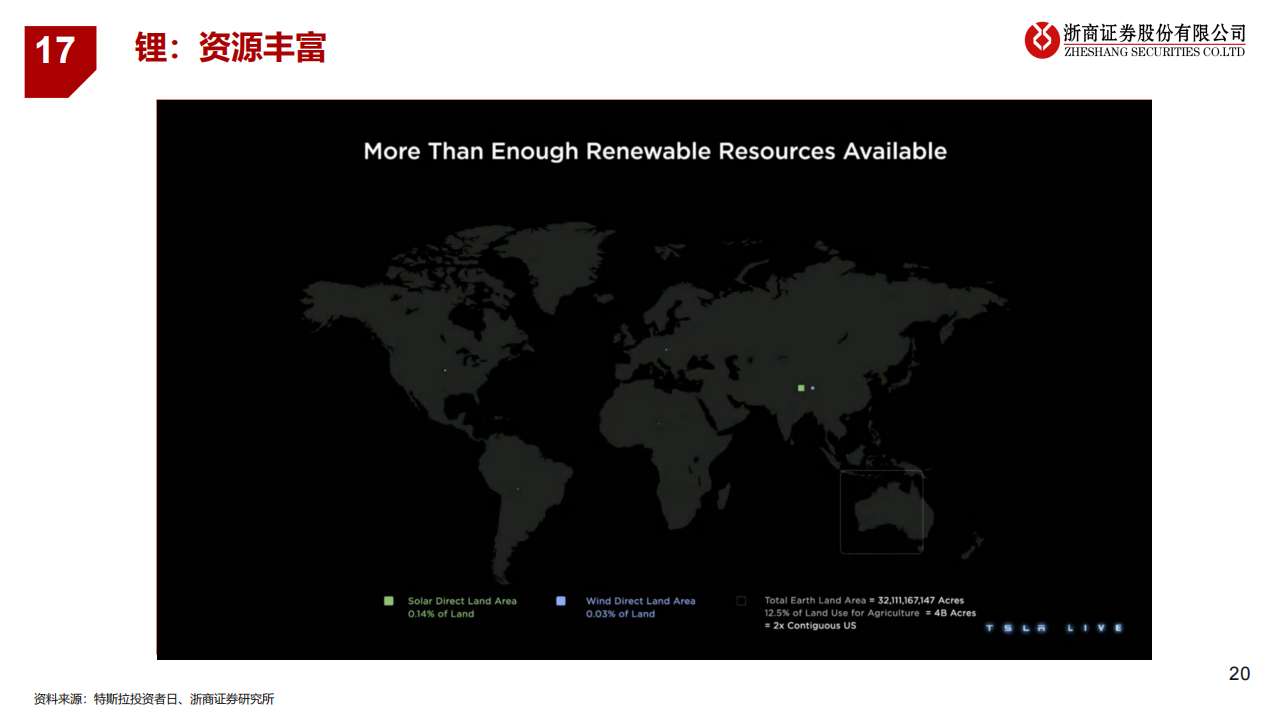Click the = 2x Contiguous US text
This screenshot has height=720, width=1280.
pos(810,626)
